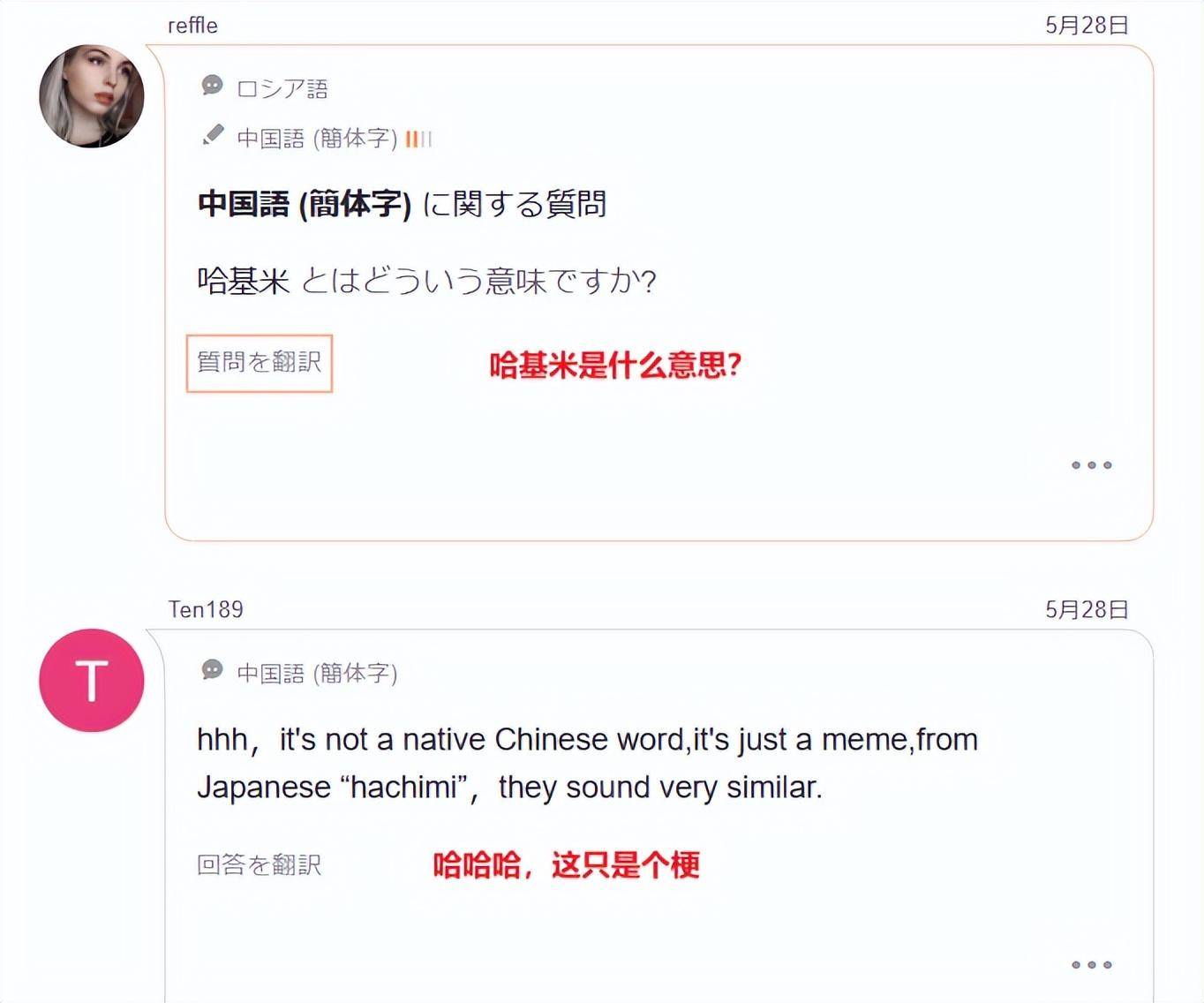Click the speech bubble icon in Ten189's answer
This screenshot has width=1204, height=1003.
[212, 670]
